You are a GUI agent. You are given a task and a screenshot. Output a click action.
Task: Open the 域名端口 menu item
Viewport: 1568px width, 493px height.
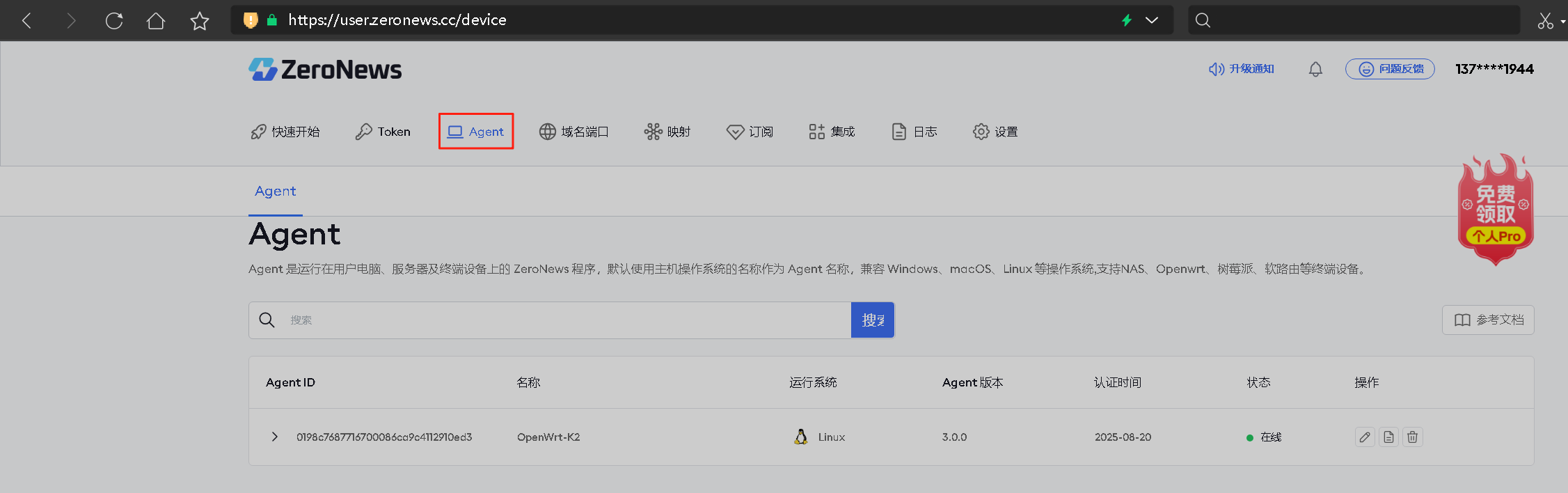(x=574, y=132)
